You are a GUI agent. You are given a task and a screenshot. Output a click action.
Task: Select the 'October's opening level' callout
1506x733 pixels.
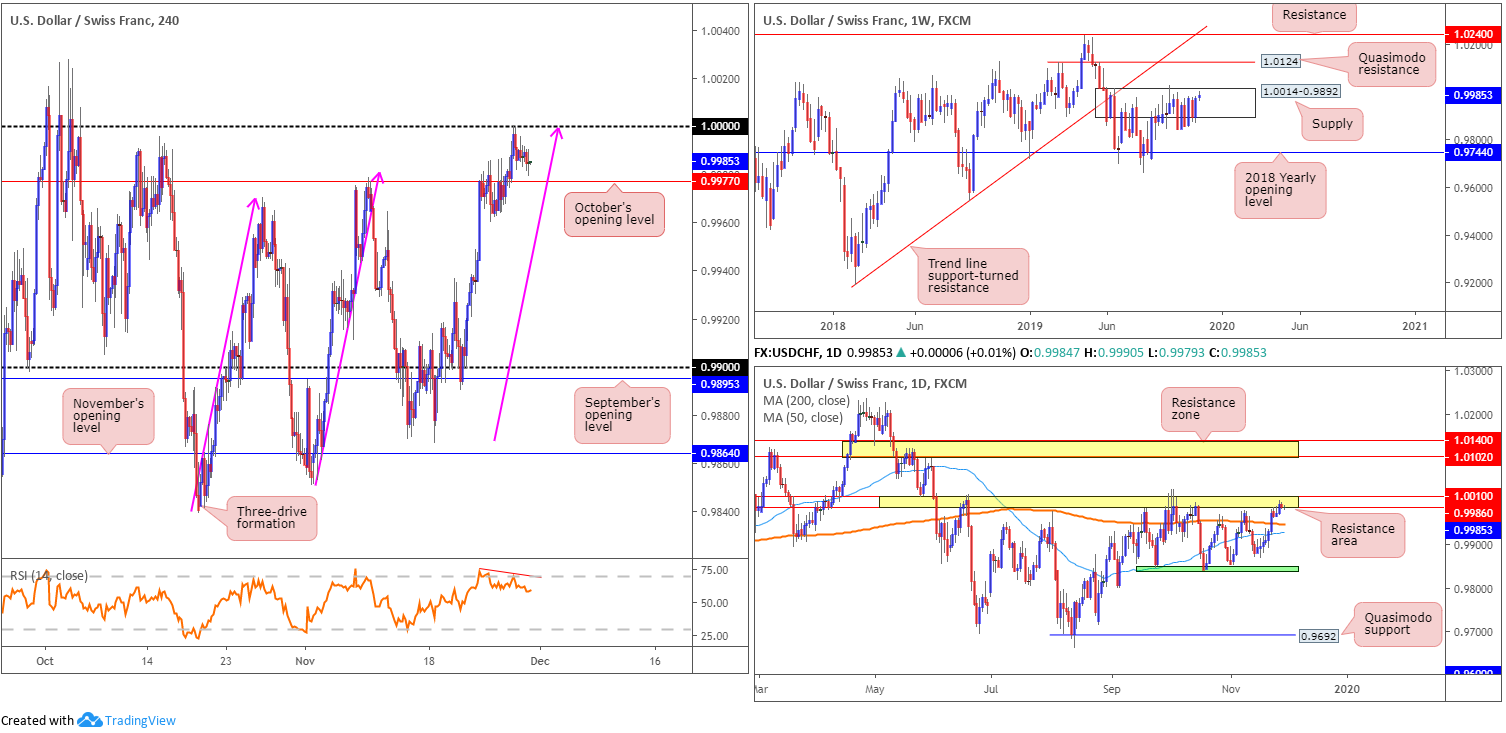point(614,215)
